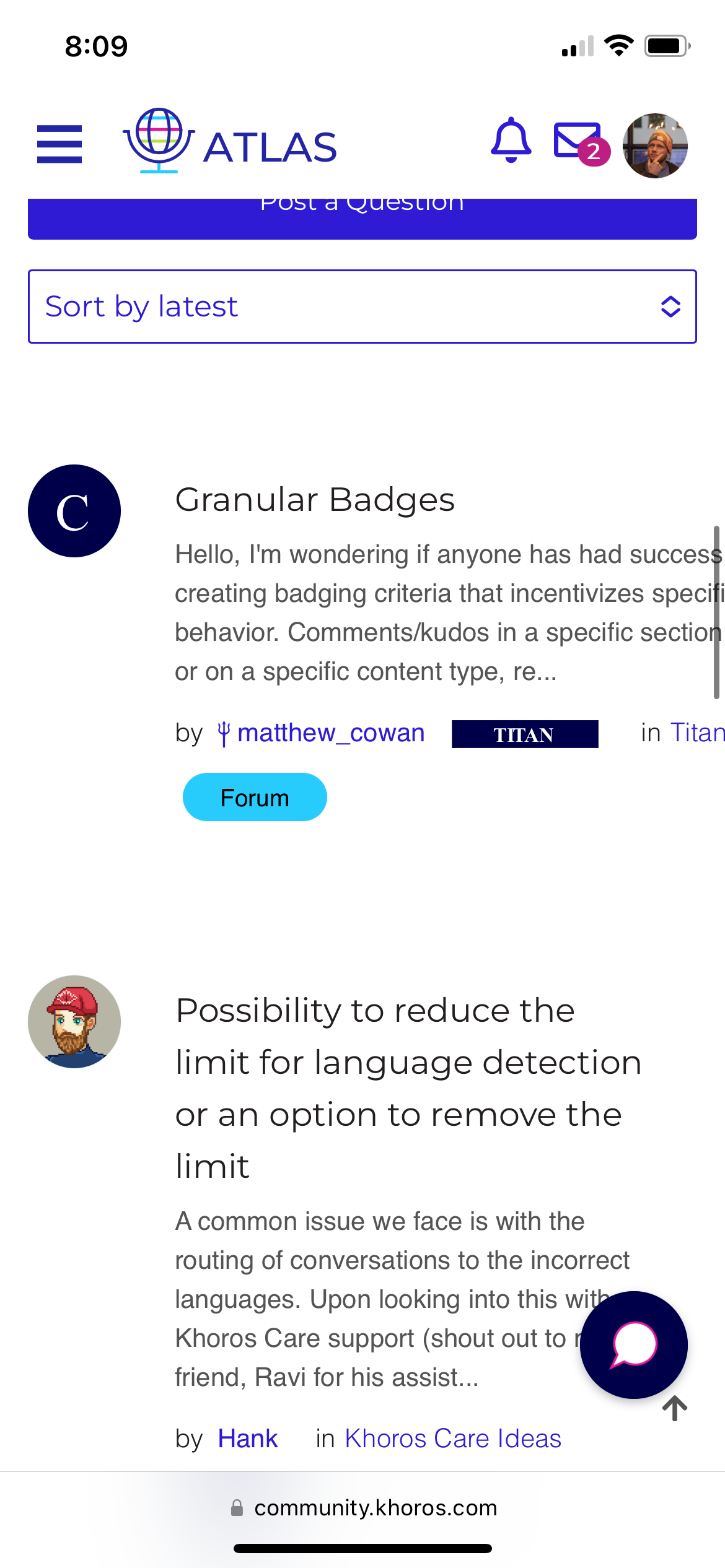
Task: Click the TITAN rank badge
Action: (524, 734)
